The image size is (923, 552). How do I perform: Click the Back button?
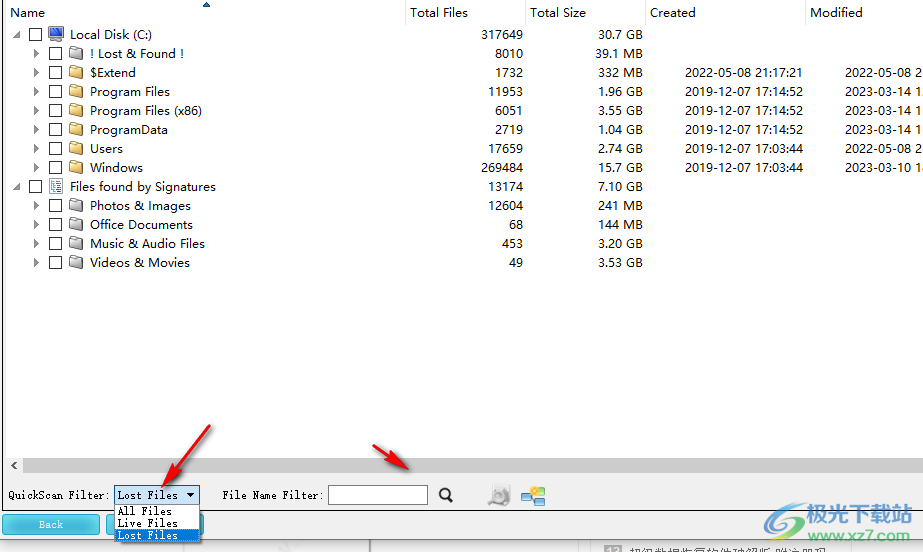[51, 524]
